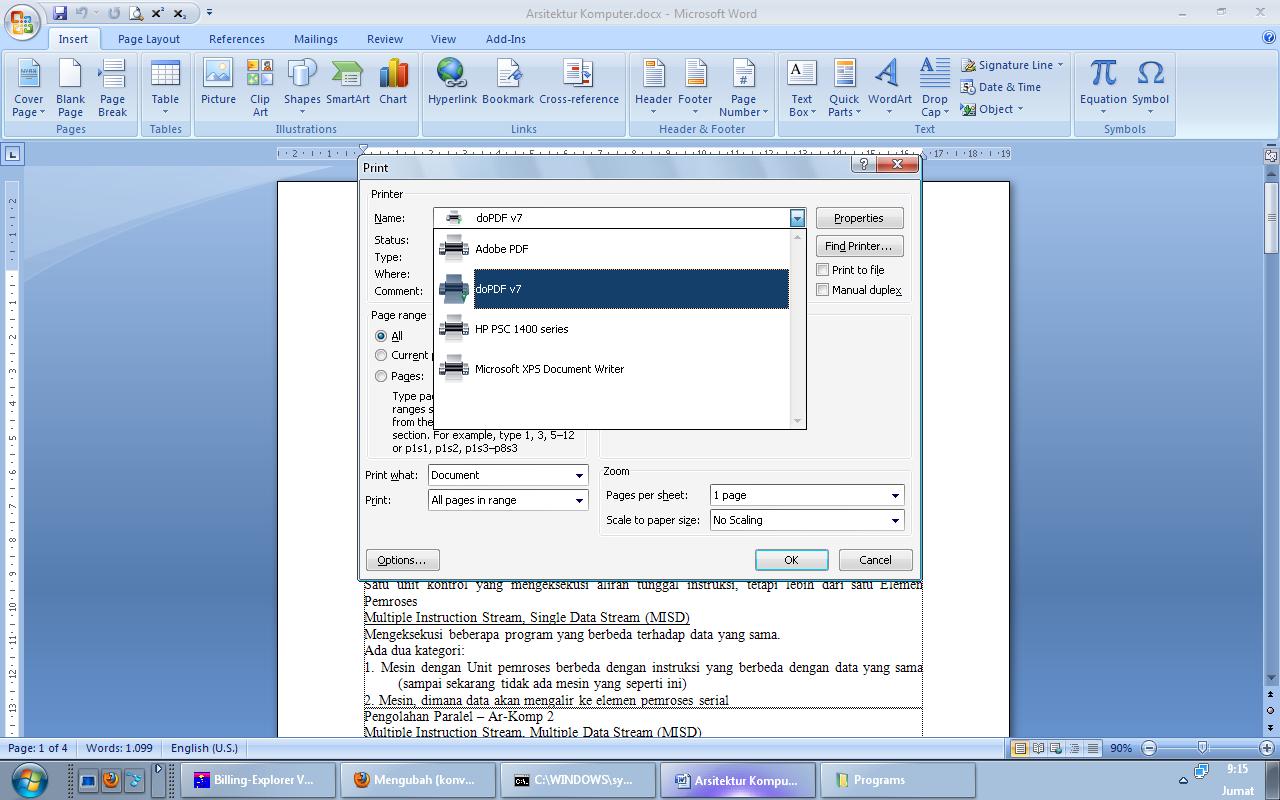Image resolution: width=1280 pixels, height=800 pixels.
Task: Insert WordArt text
Action: click(x=889, y=88)
